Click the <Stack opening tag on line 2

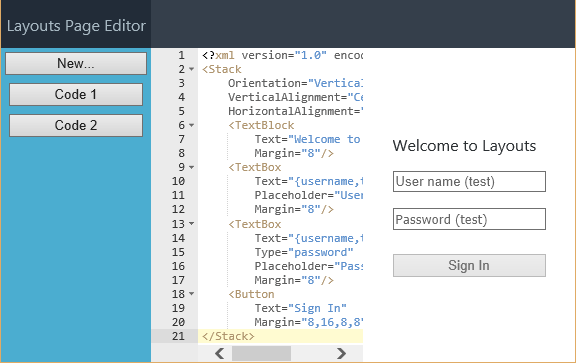(x=222, y=69)
